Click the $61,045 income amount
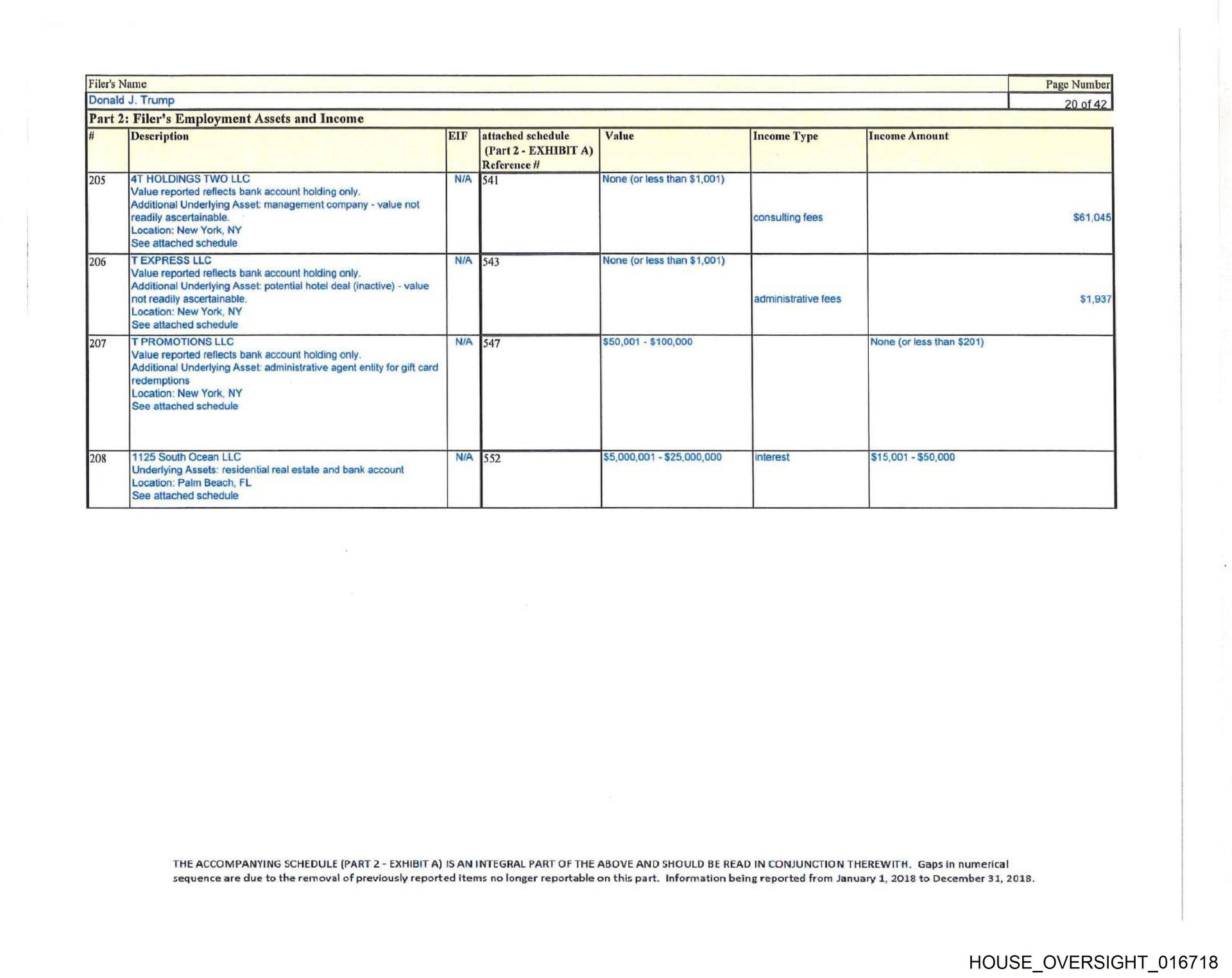 [1091, 218]
